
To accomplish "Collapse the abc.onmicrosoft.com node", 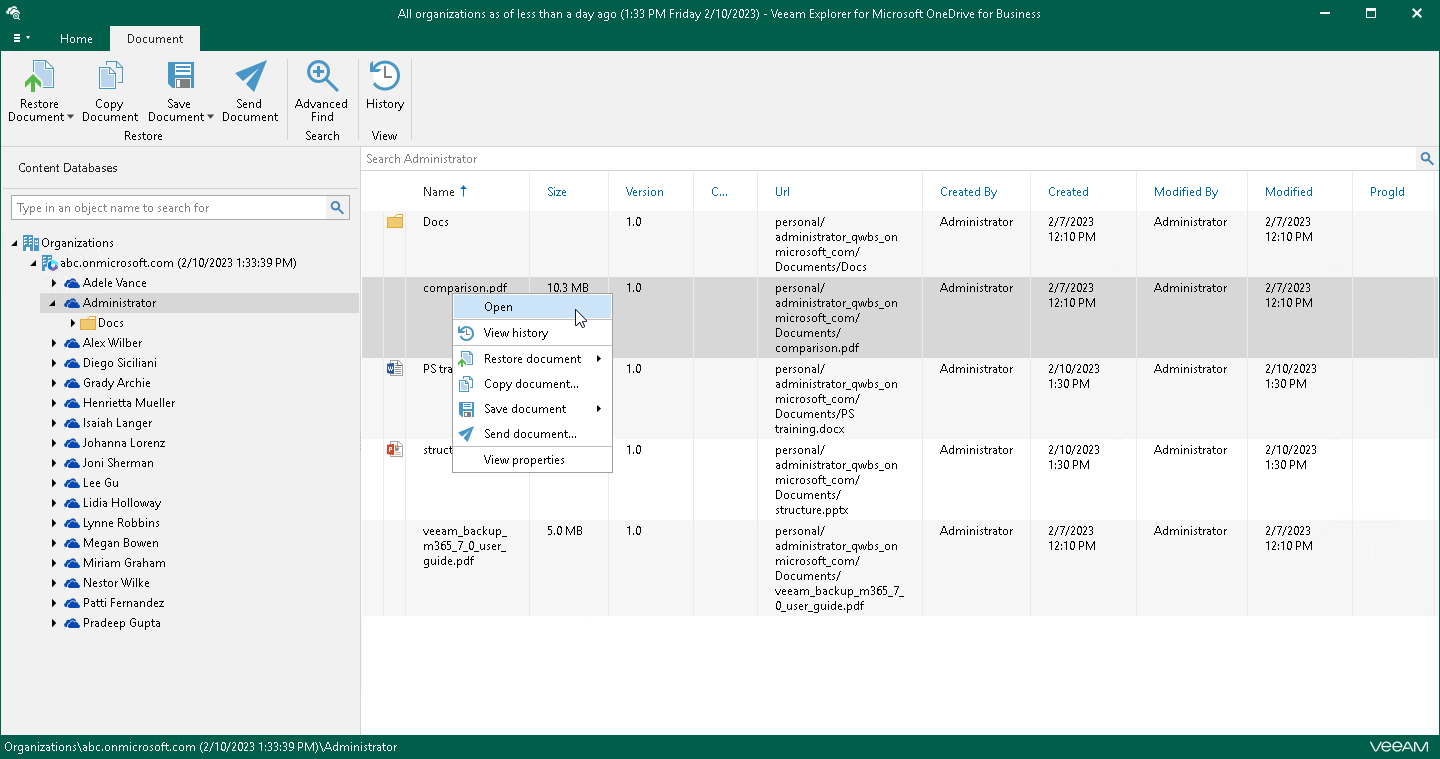I will 33,263.
